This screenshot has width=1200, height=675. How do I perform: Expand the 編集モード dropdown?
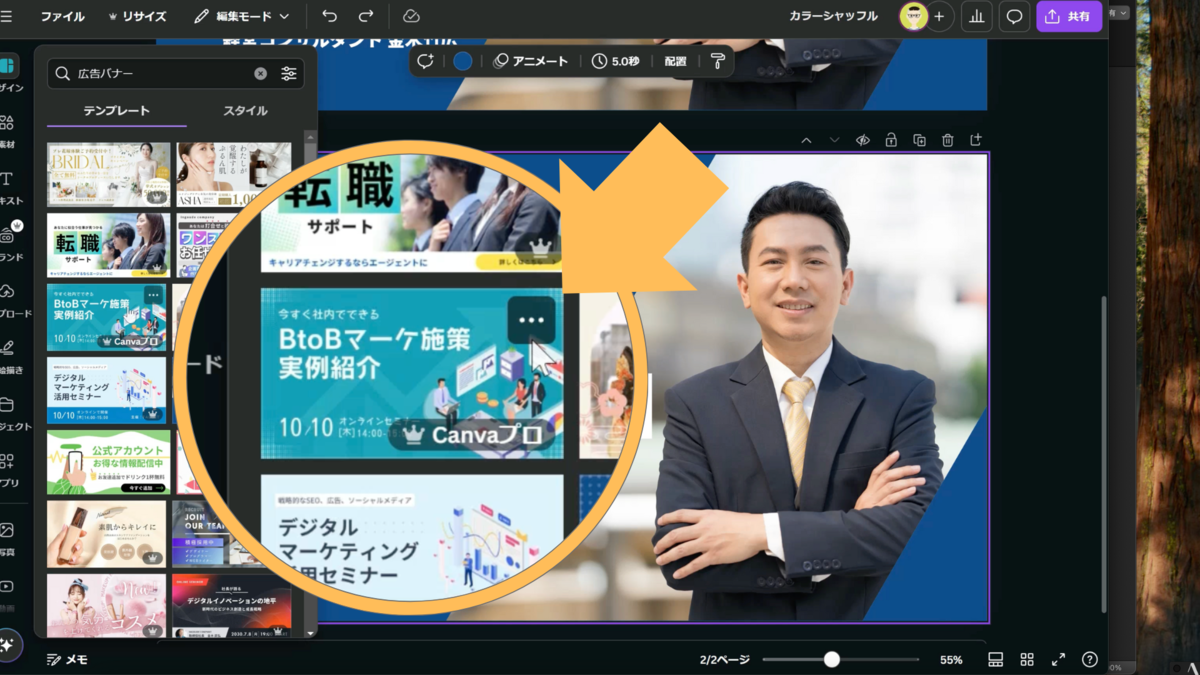(x=241, y=17)
